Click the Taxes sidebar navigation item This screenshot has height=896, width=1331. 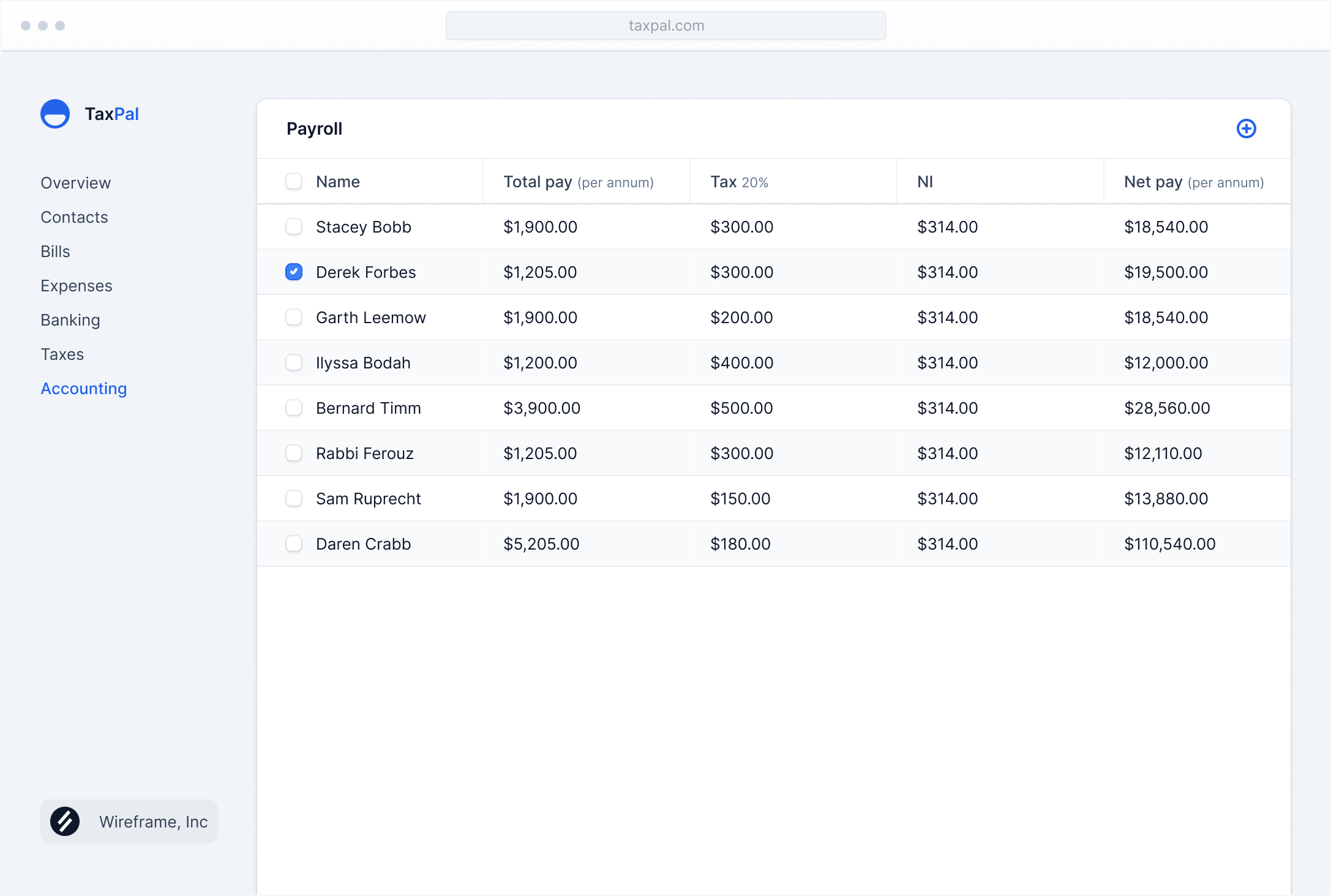[61, 354]
